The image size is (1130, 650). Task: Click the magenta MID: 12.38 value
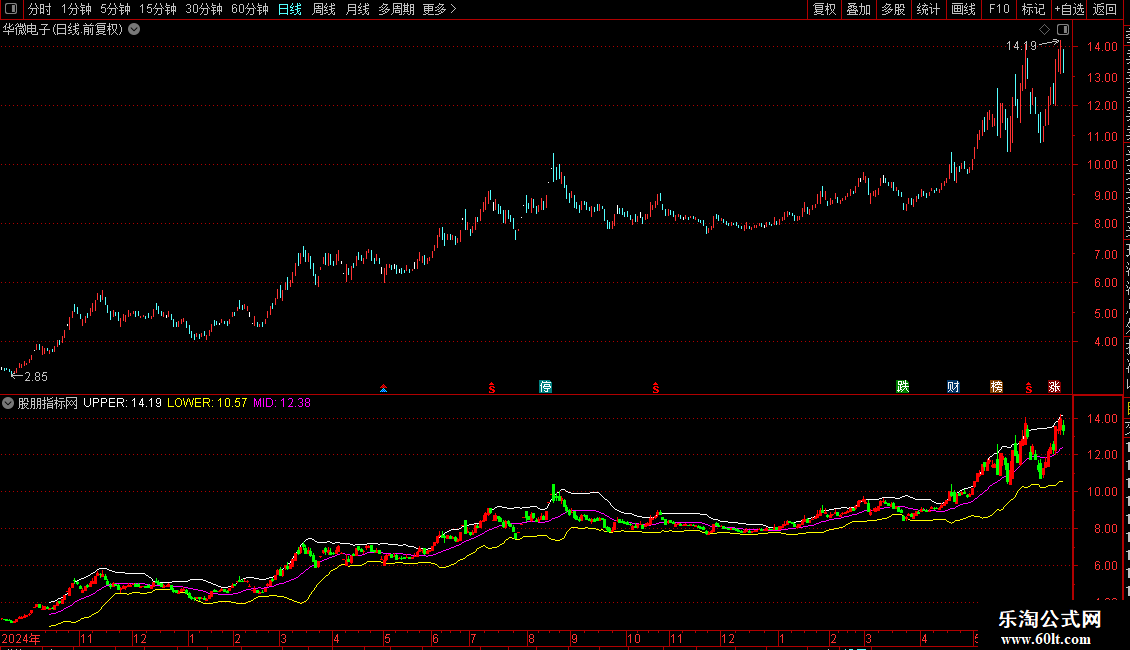click(x=282, y=403)
